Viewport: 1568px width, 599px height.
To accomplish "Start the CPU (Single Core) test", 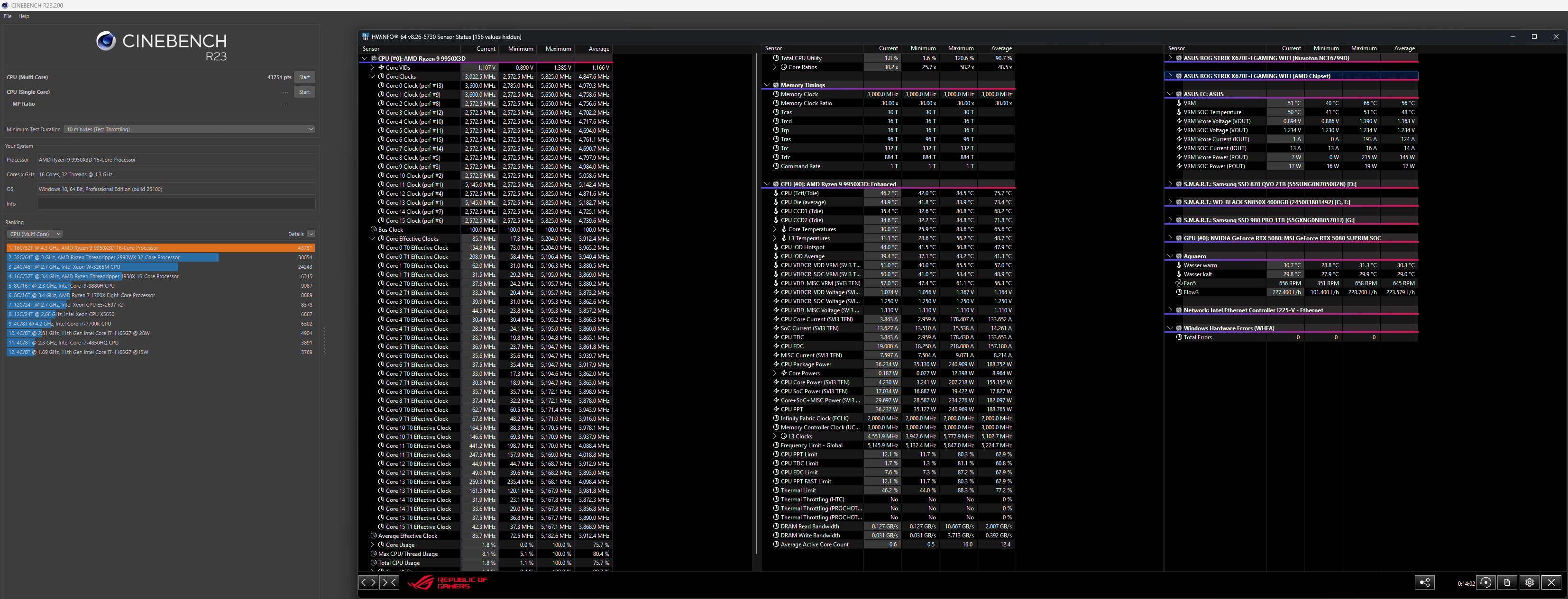I will coord(304,92).
